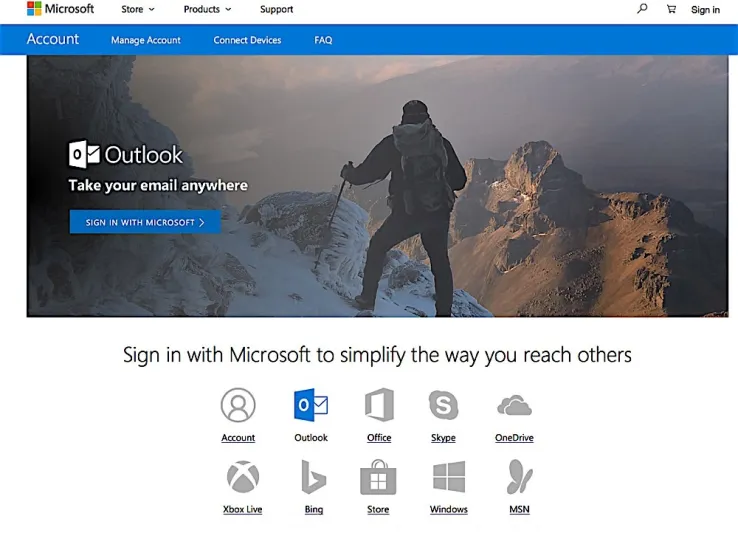Click the Microsoft logo in header

[60, 9]
